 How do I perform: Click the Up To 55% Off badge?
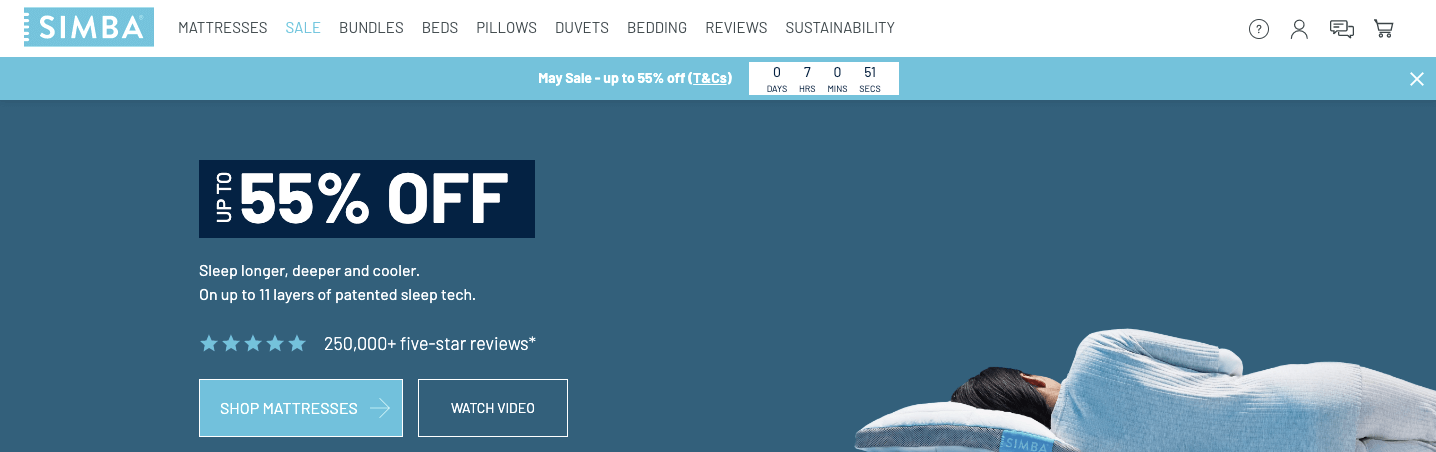point(367,199)
